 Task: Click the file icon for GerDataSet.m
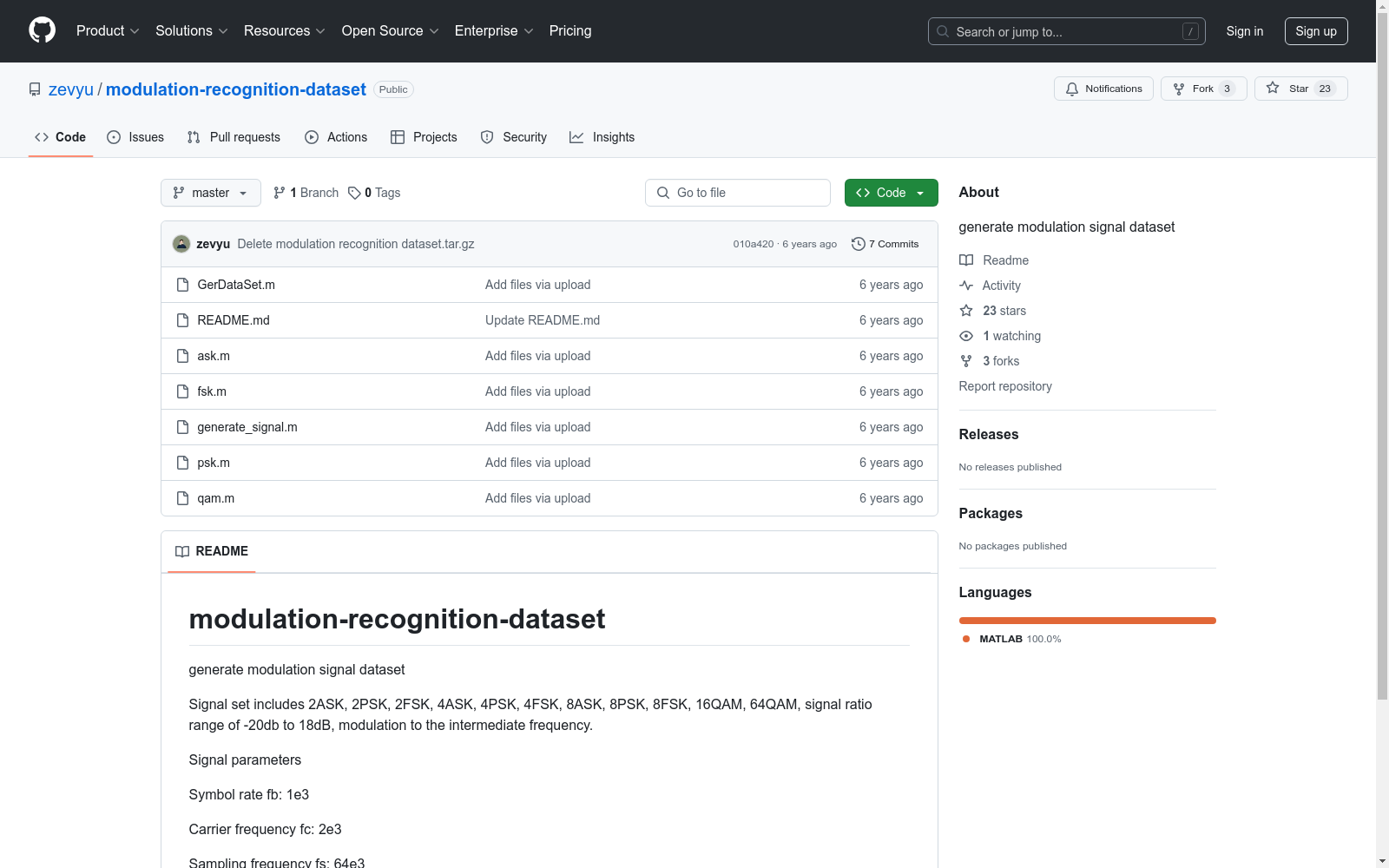[x=182, y=285]
